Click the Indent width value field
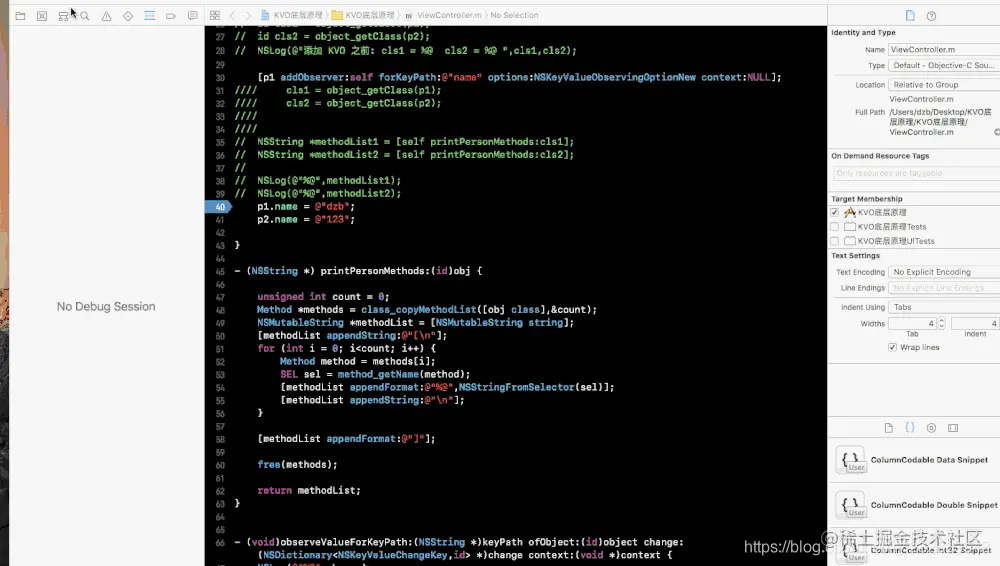The image size is (1000, 566). tap(975, 324)
